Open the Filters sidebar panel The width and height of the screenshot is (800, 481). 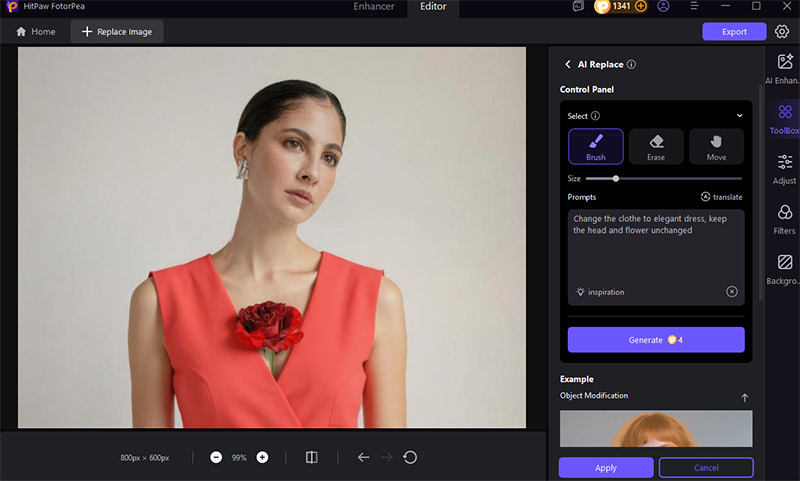pyautogui.click(x=785, y=218)
